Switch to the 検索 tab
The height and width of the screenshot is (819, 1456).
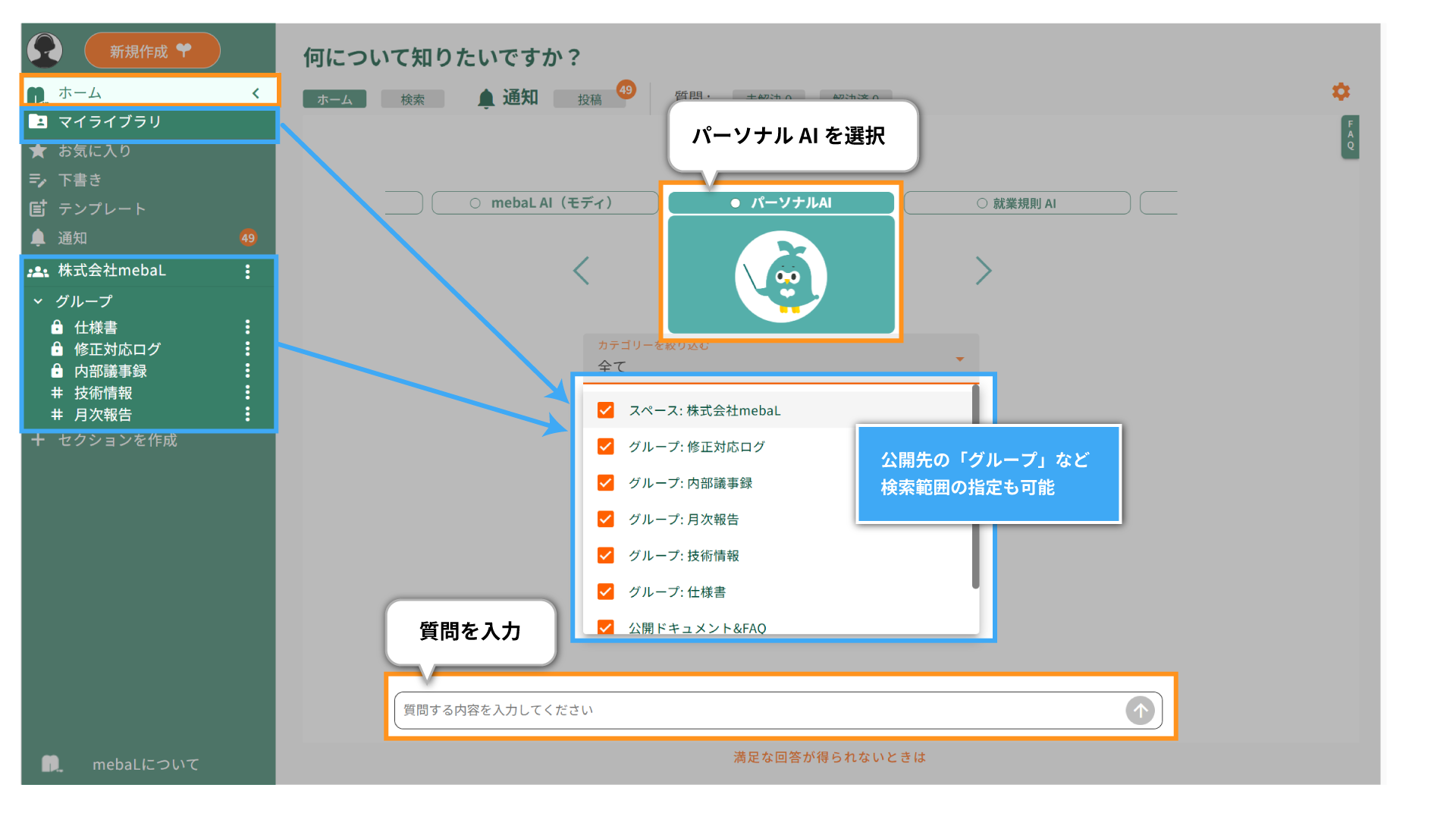pos(413,99)
